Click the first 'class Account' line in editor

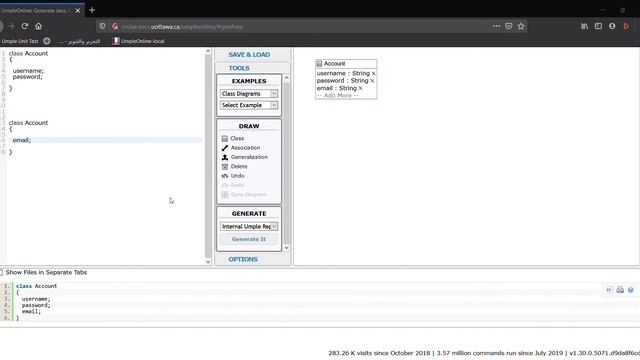(28, 53)
